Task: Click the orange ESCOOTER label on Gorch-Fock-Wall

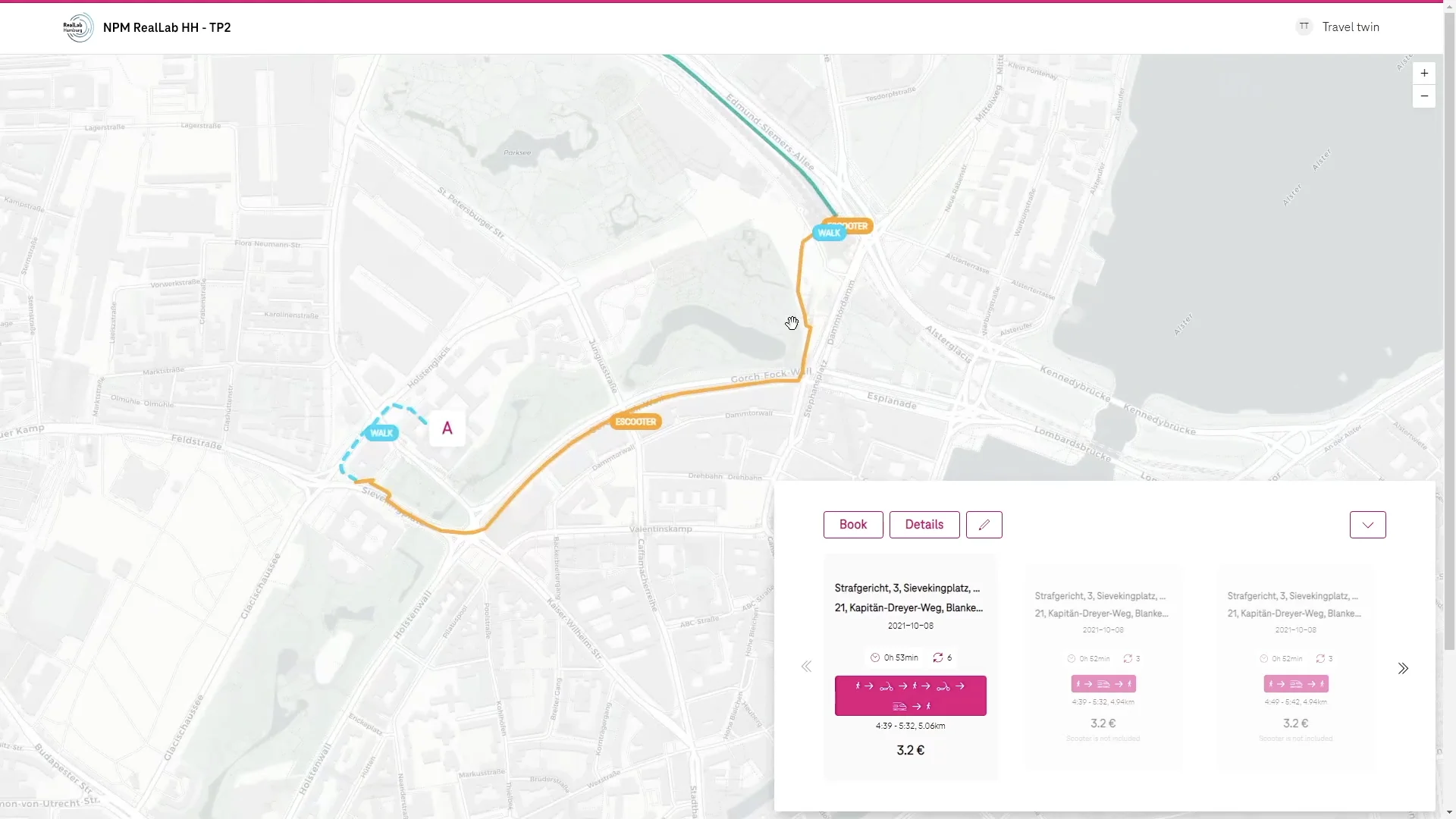Action: [635, 422]
